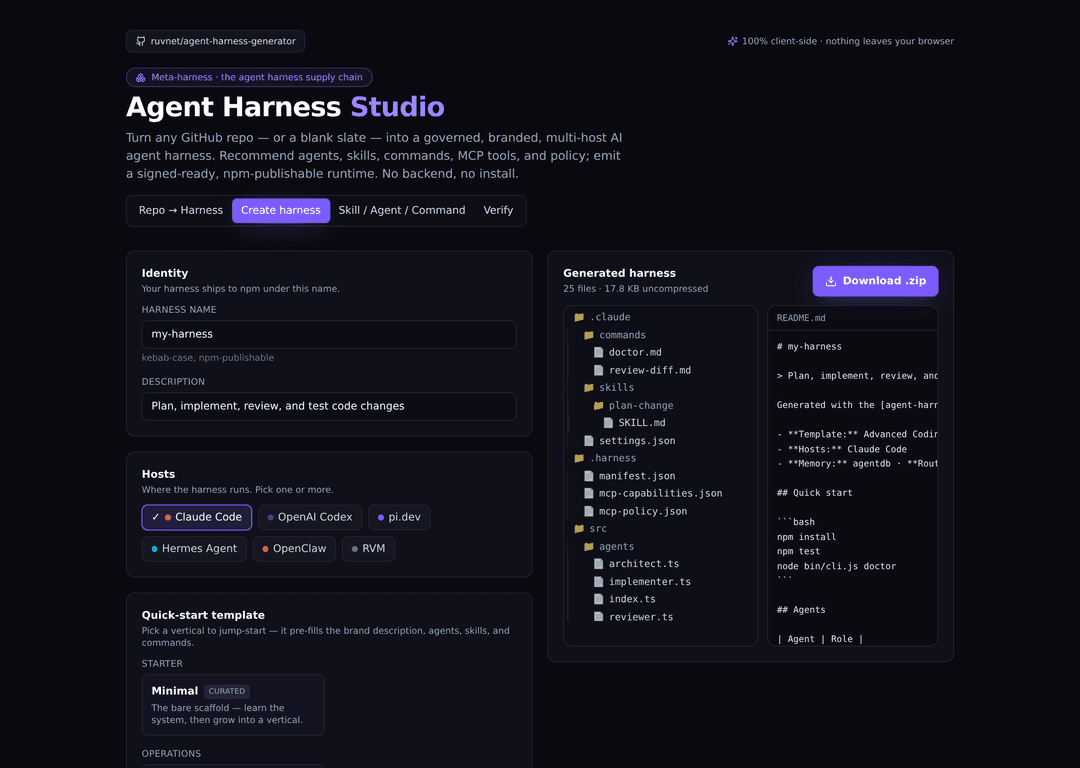Click 'node bin/cli.js doctor' in README preview
1080x768 pixels.
pos(836,566)
